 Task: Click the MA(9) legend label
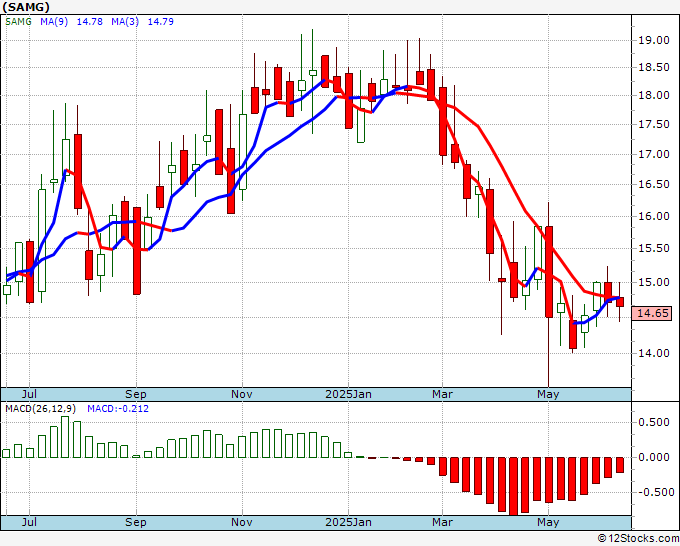pyautogui.click(x=54, y=21)
